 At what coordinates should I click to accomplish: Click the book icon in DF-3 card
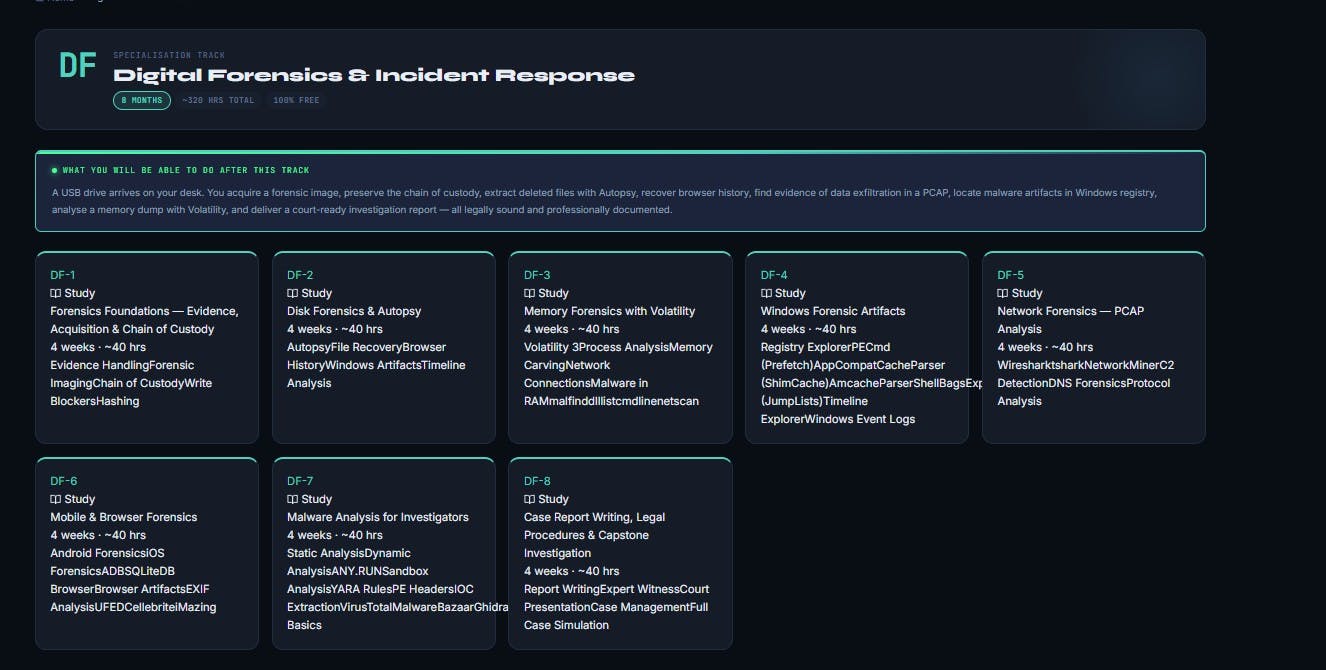click(x=529, y=293)
